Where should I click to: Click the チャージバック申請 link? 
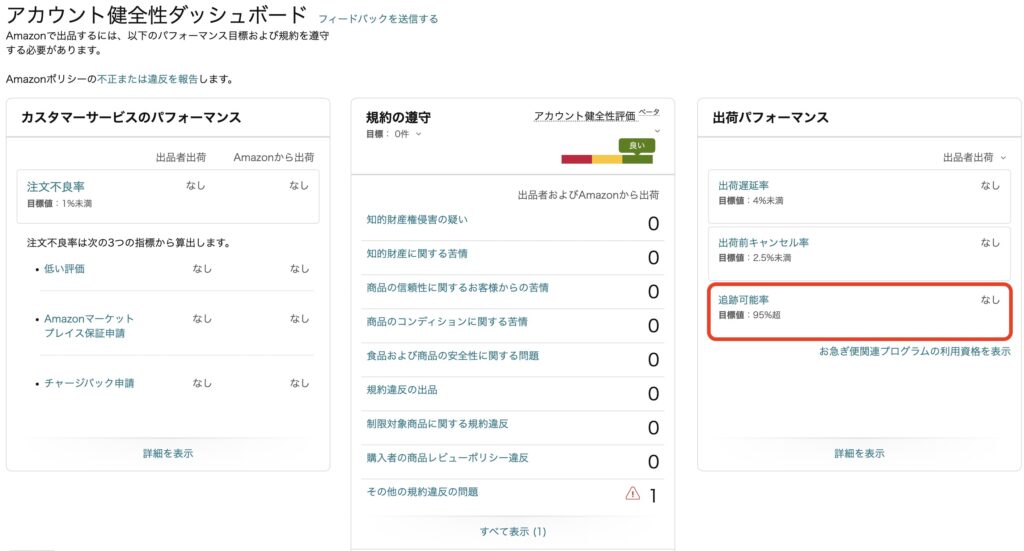(89, 383)
